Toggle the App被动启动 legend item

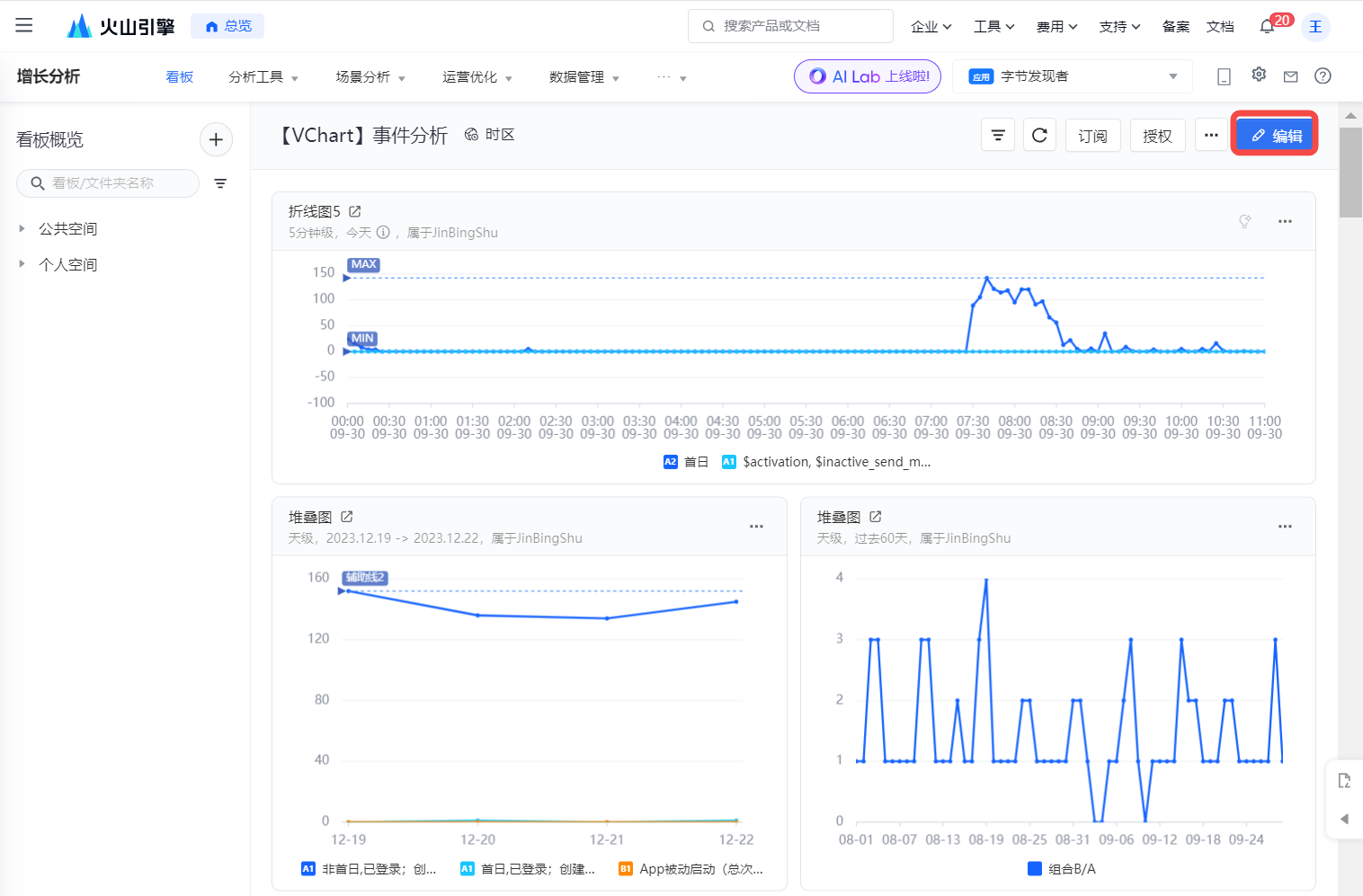pos(690,869)
